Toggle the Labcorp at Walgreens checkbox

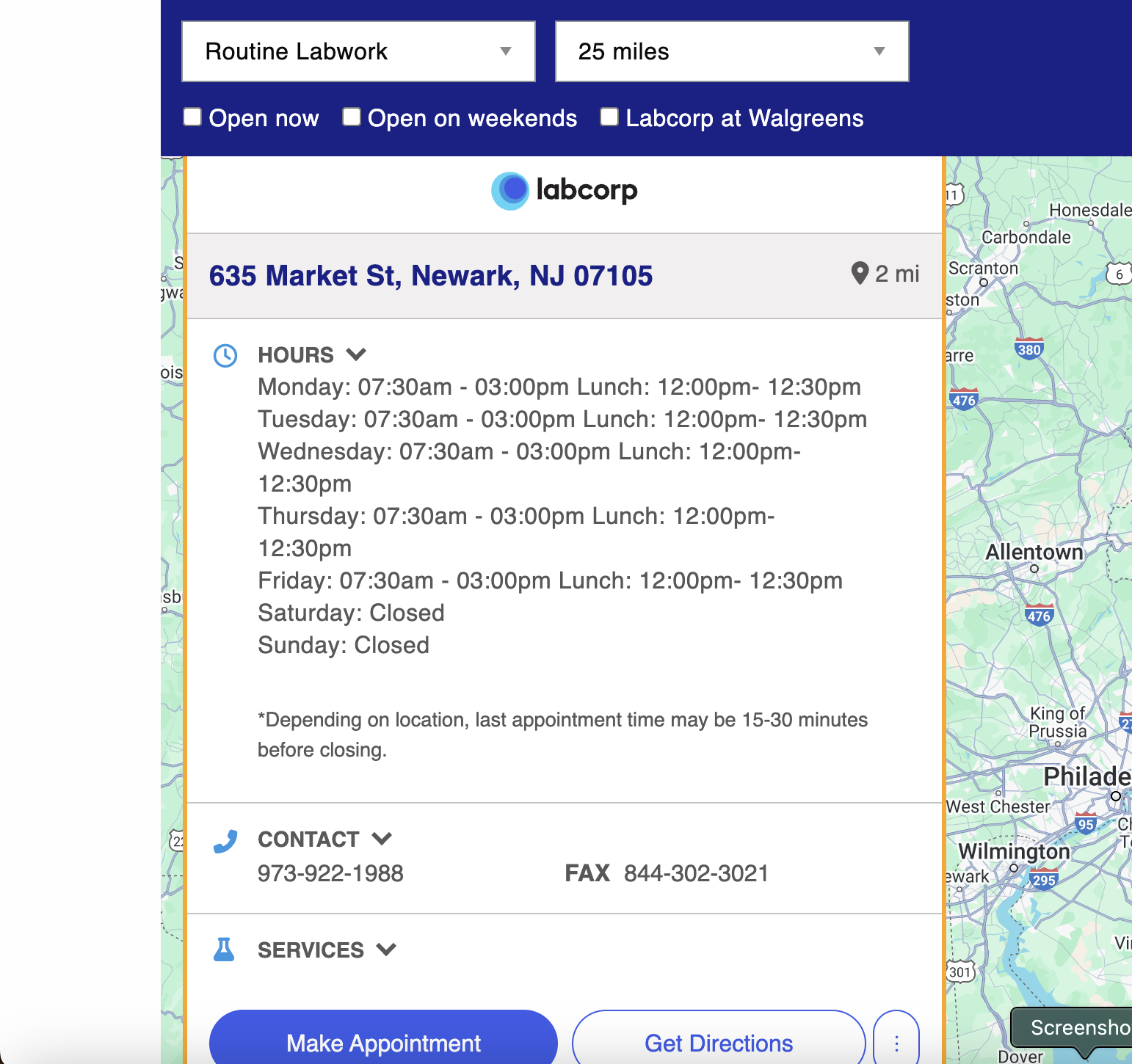609,117
